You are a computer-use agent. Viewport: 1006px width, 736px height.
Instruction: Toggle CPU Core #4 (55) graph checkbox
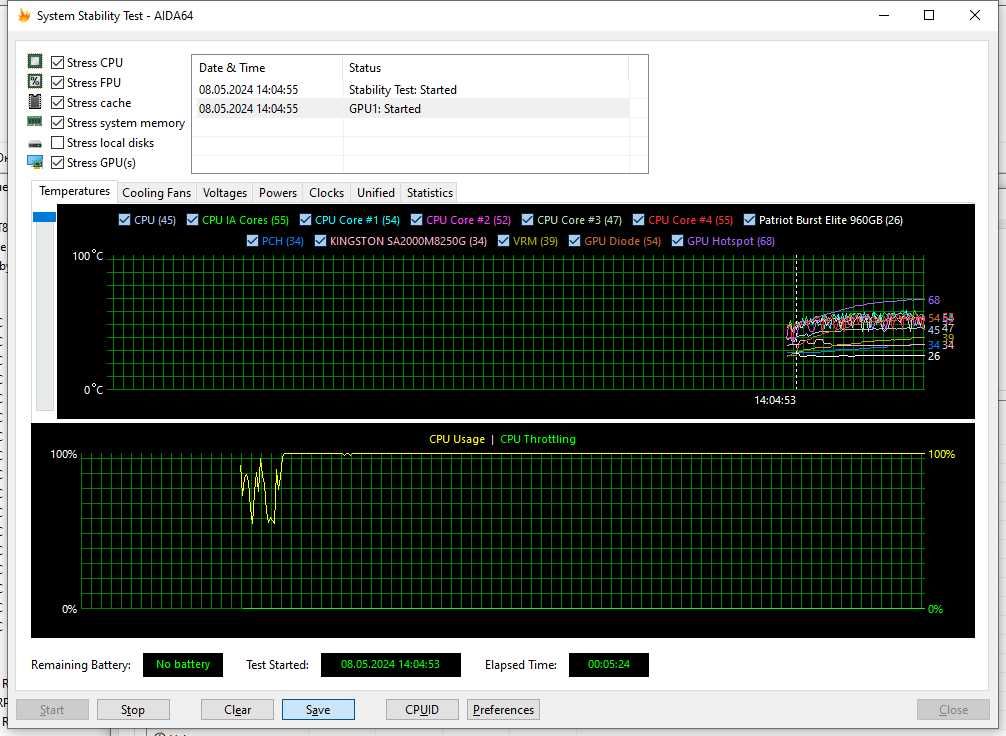click(638, 219)
